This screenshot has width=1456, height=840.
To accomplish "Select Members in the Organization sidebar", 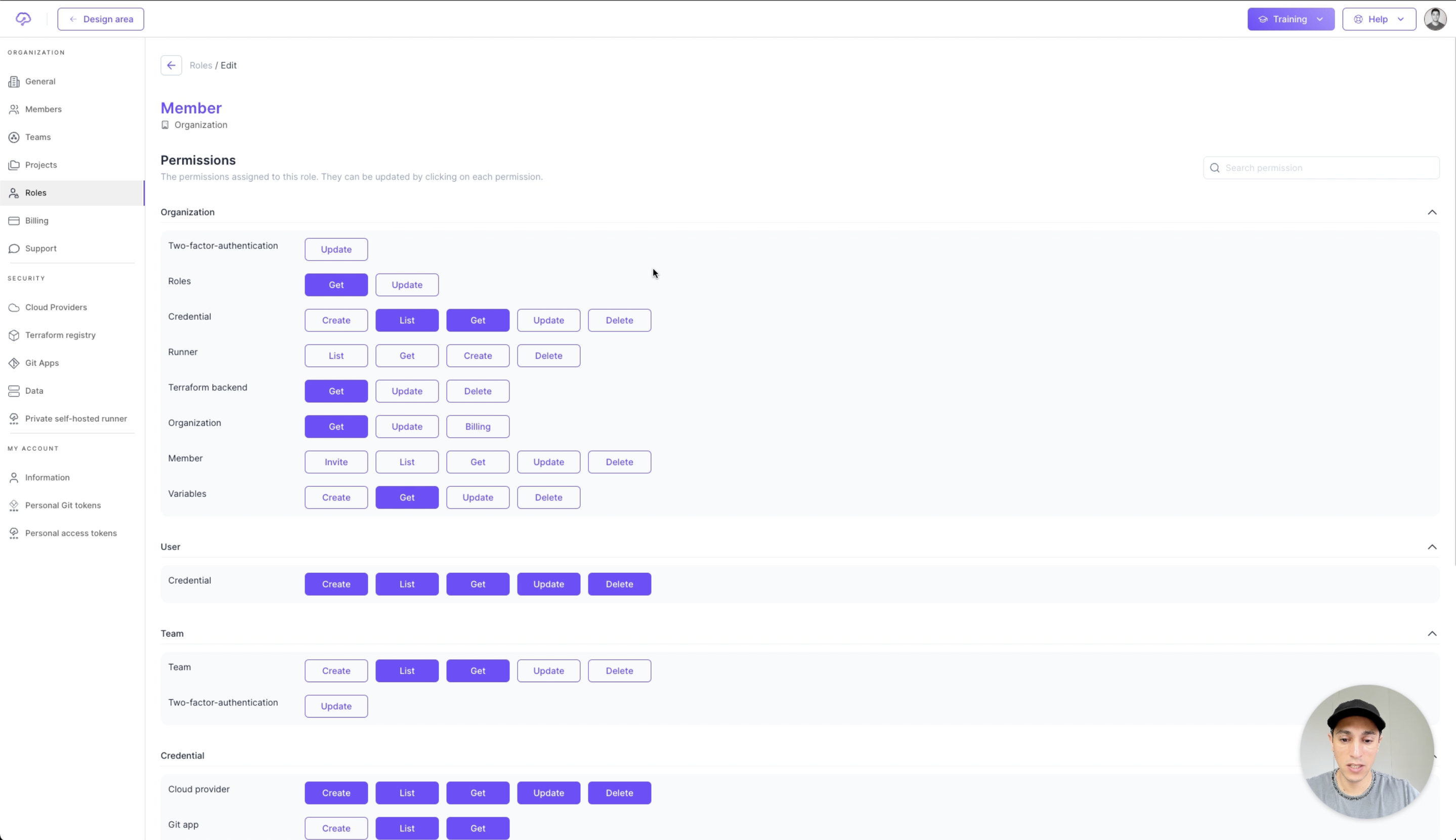I will click(43, 109).
